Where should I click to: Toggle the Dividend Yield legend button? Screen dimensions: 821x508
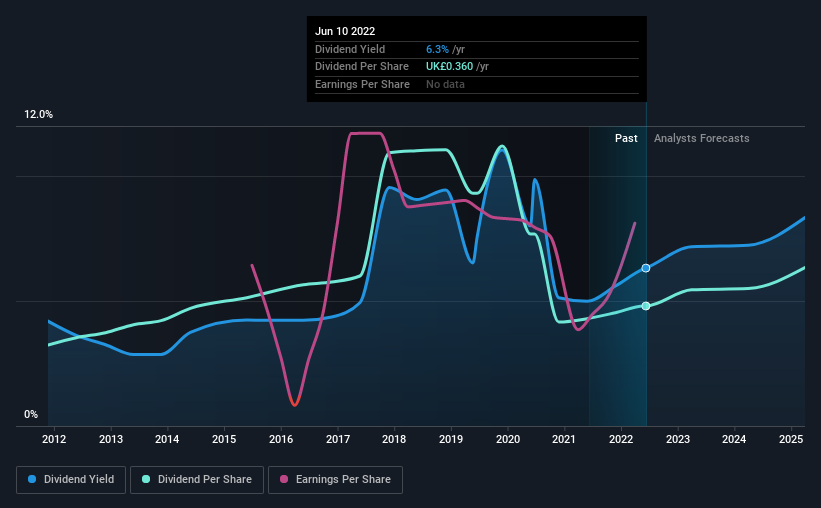click(x=71, y=480)
